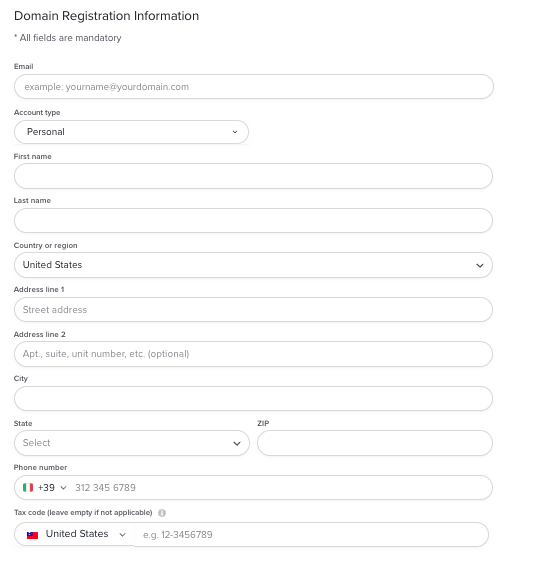Expand the +39 phone country code selector
The image size is (536, 562).
[45, 487]
